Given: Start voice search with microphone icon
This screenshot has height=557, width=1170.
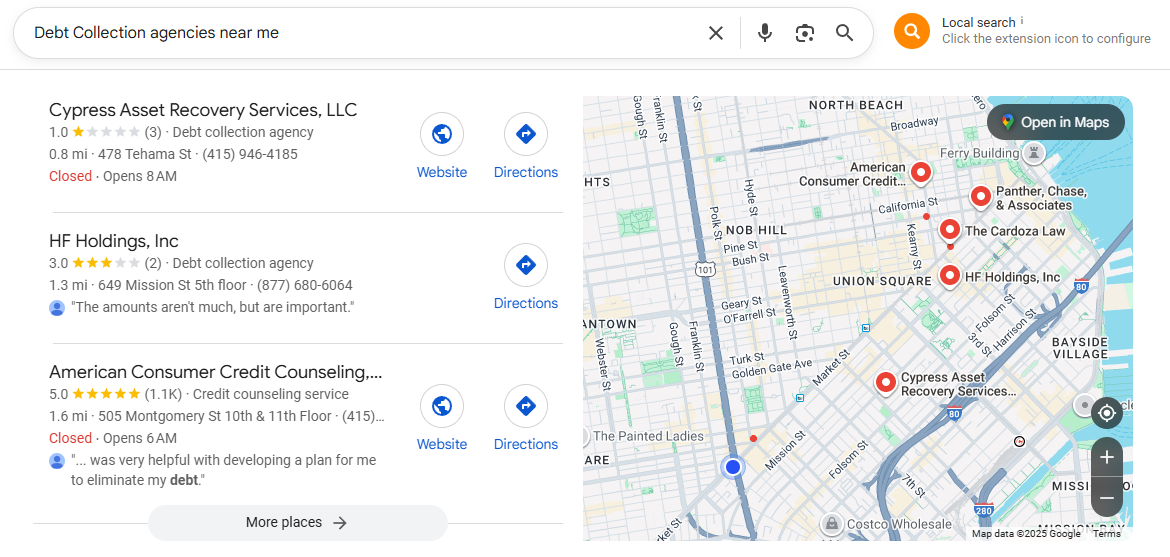Looking at the screenshot, I should tap(765, 33).
